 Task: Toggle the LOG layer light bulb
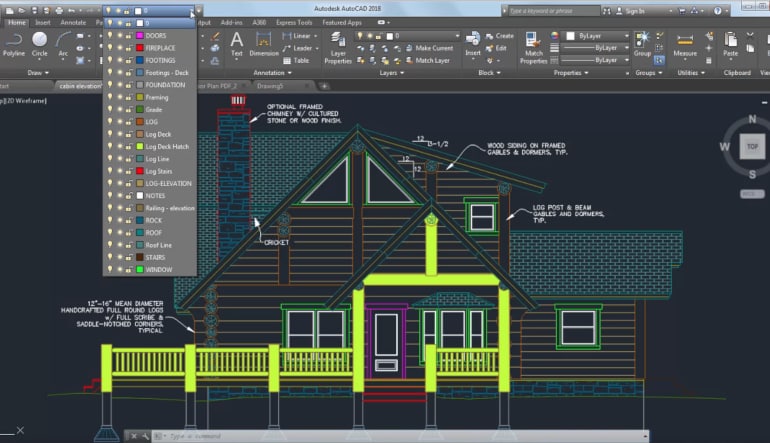click(110, 122)
